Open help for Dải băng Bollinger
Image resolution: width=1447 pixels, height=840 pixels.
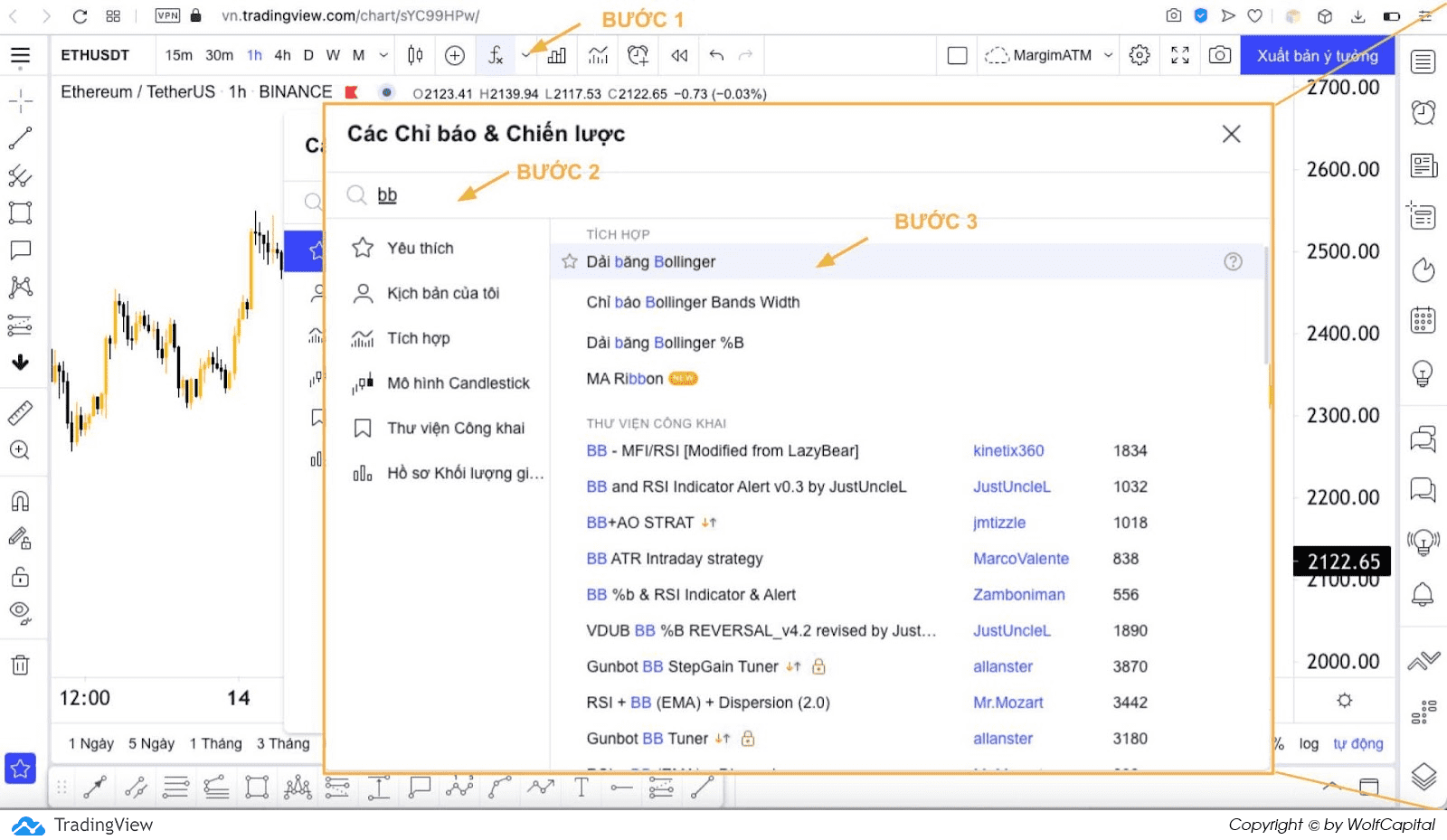point(1233,261)
